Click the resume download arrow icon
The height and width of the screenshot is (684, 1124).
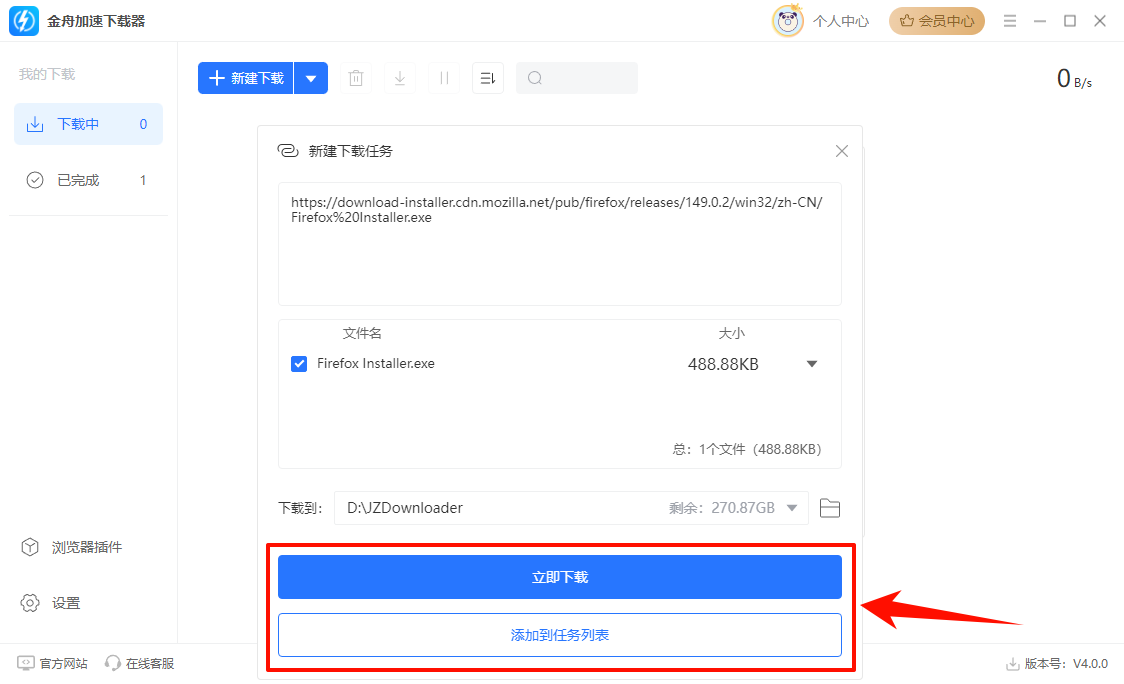point(399,77)
